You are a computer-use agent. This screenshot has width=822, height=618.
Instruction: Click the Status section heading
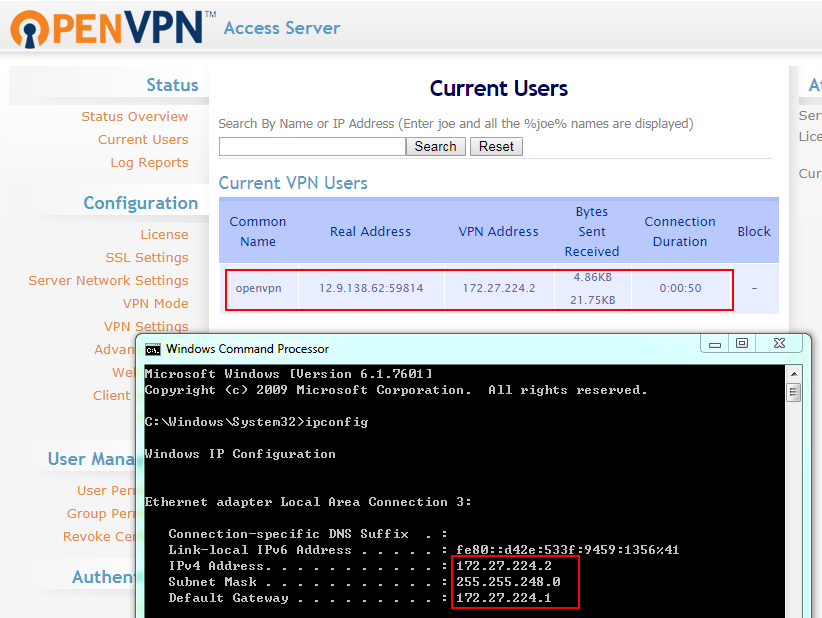(x=172, y=85)
